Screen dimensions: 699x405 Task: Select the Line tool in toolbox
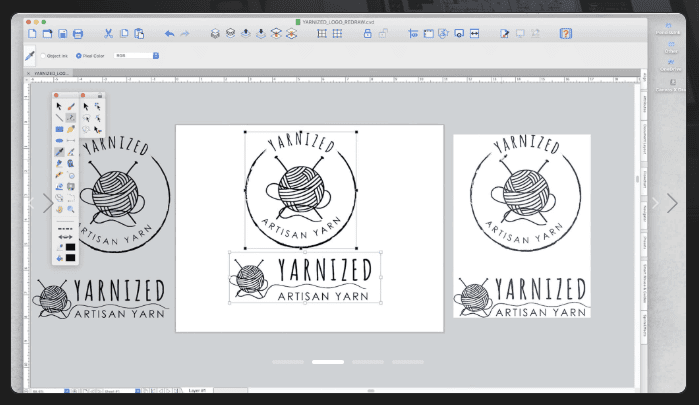[59, 118]
